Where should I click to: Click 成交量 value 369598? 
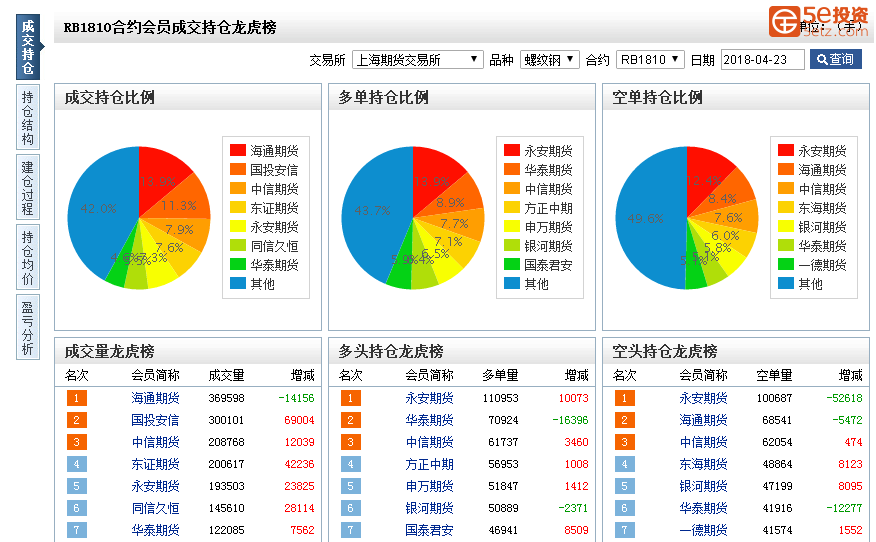click(226, 398)
